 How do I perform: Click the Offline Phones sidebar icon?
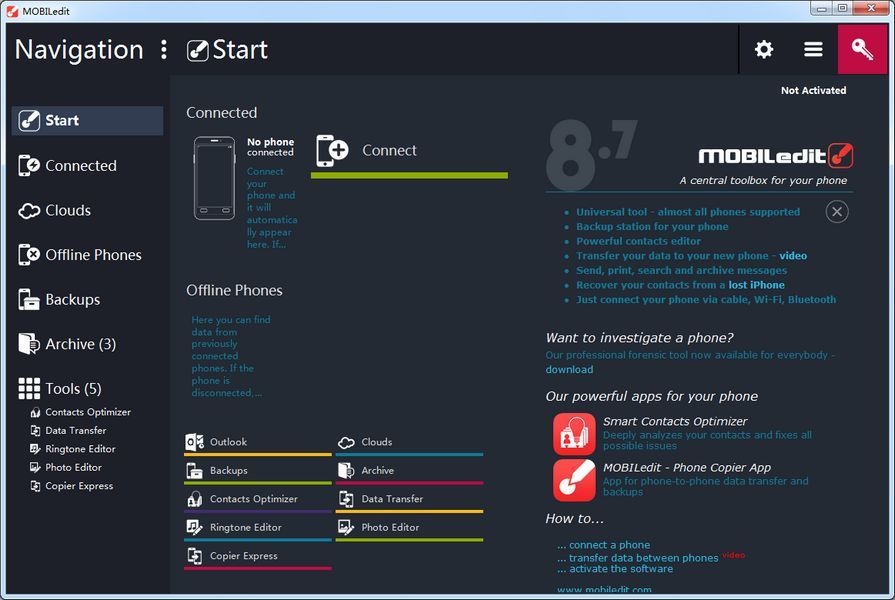[x=29, y=255]
